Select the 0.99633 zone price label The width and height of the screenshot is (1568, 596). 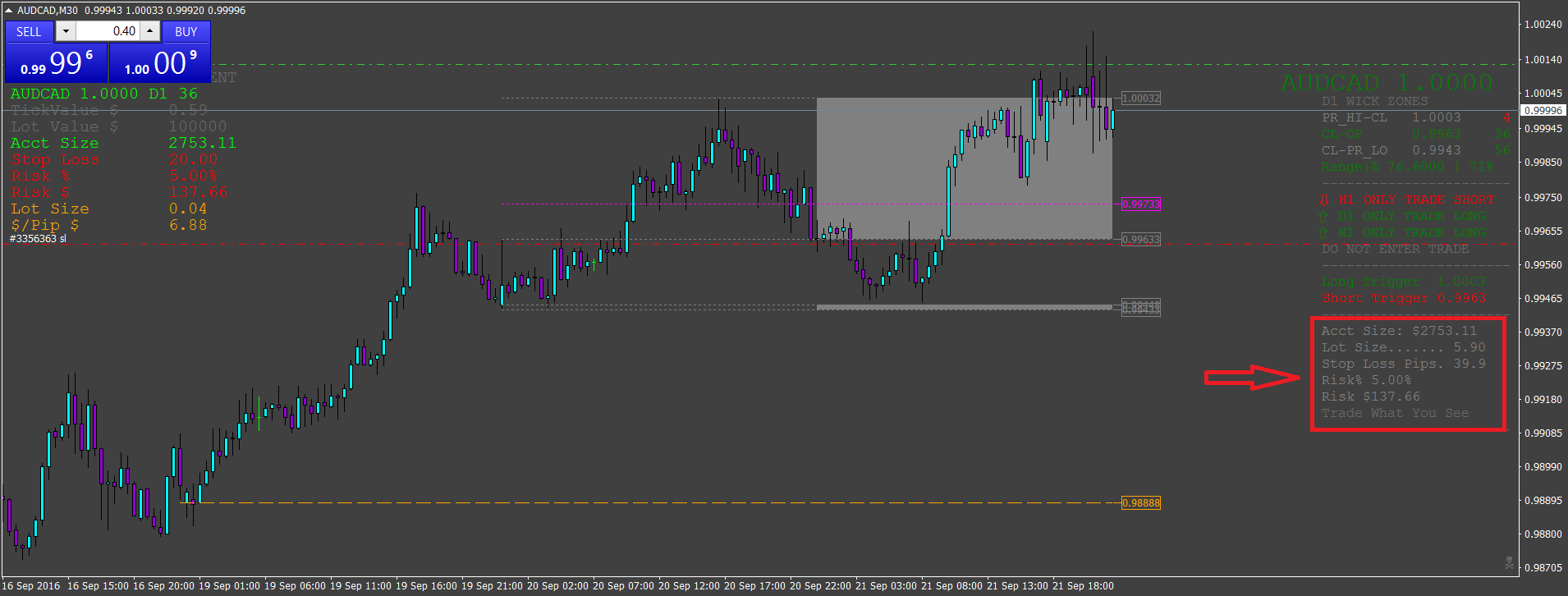tap(1141, 240)
